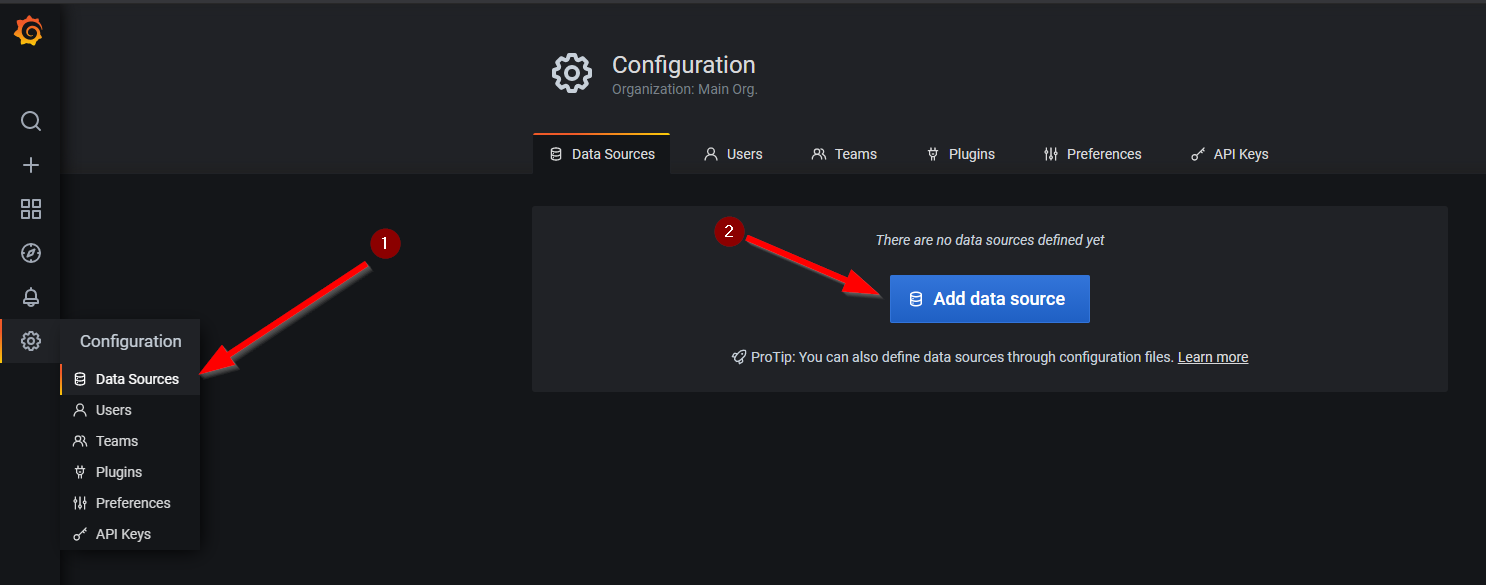Select the Explore compass icon

pyautogui.click(x=30, y=253)
